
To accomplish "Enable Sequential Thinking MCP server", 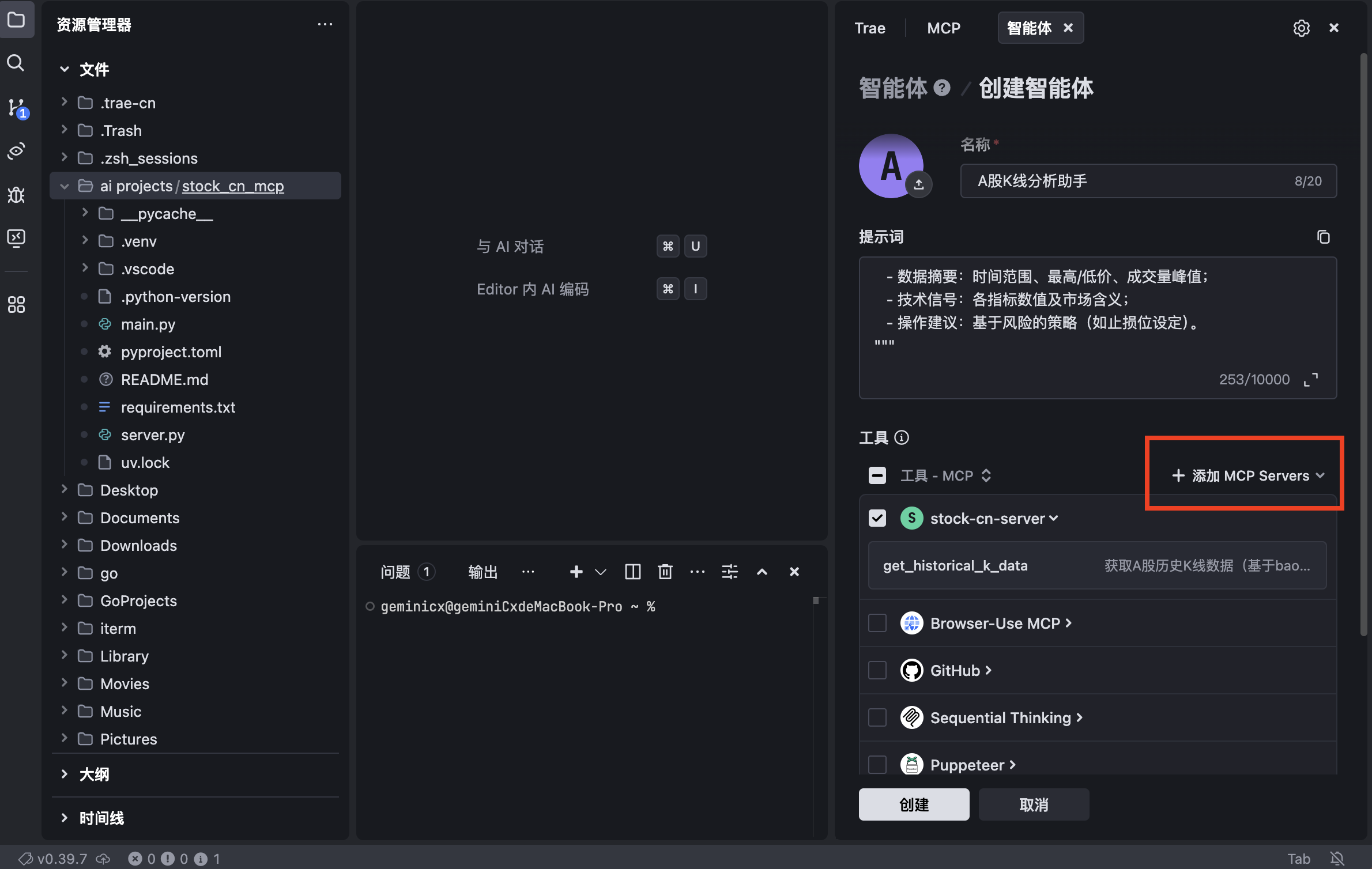I will (x=877, y=717).
